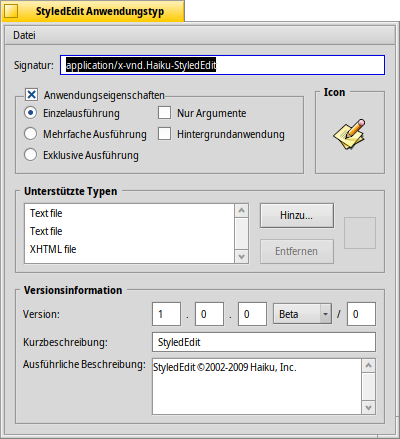Click the StyledEdit pencil-and-notepad icon
Viewport: 400px width, 439px height.
tap(349, 134)
